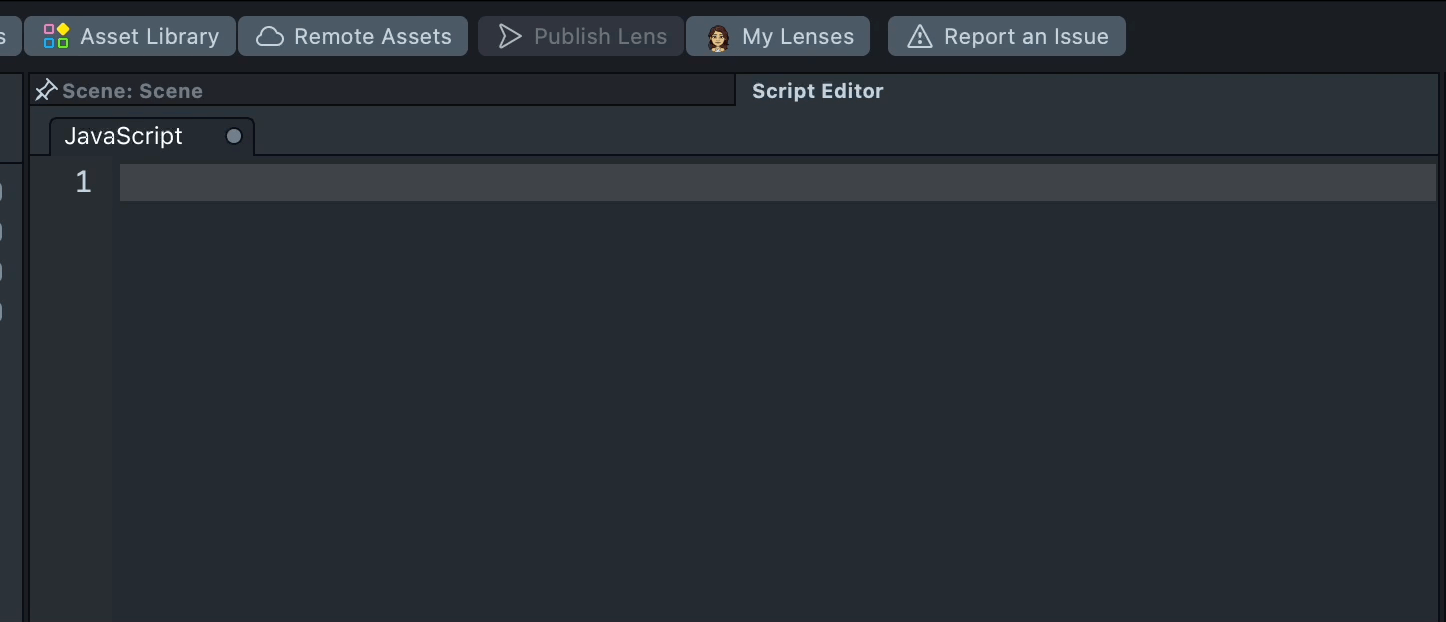Screen dimensions: 1446x622
Task: Click the Publish Lens arrow icon
Action: [x=510, y=36]
